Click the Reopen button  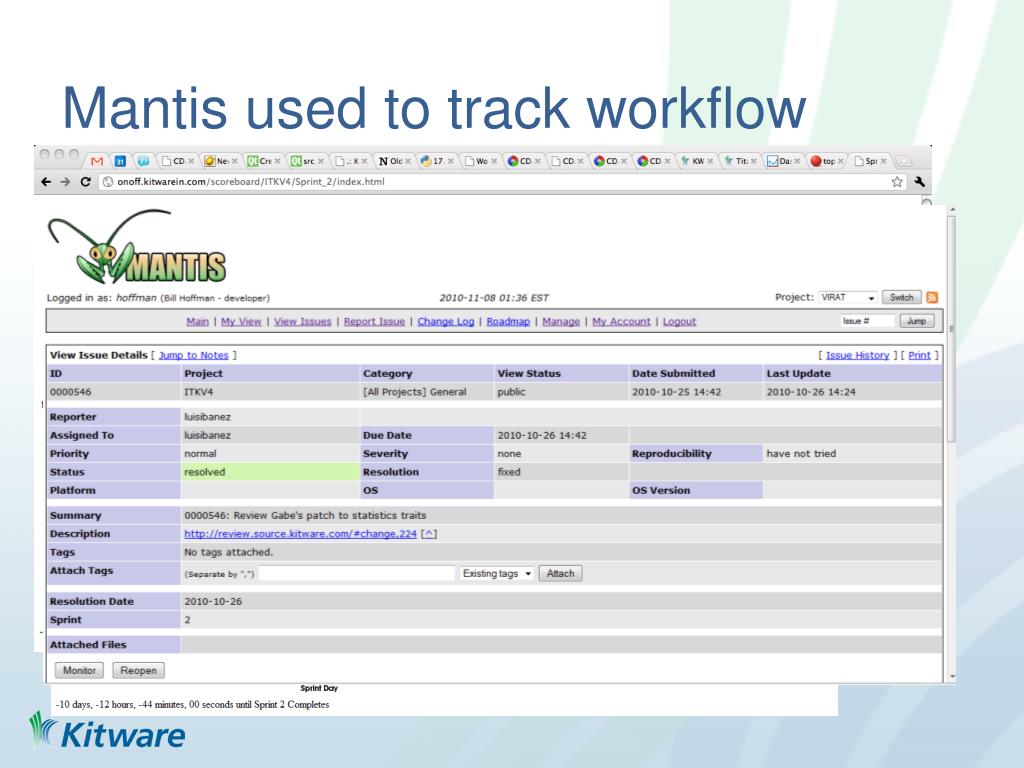click(x=138, y=670)
